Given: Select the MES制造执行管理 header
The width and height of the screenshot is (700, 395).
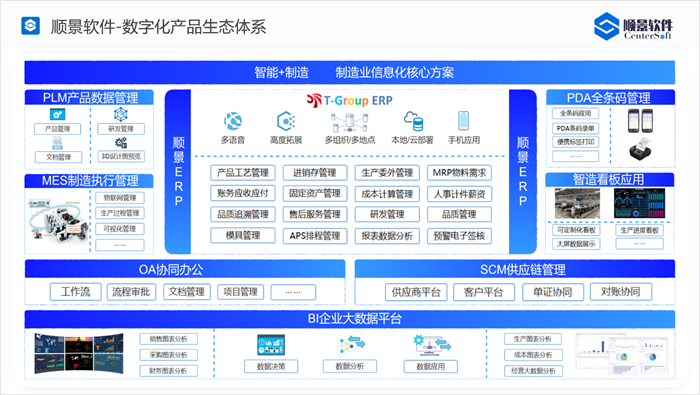Looking at the screenshot, I should point(89,181).
